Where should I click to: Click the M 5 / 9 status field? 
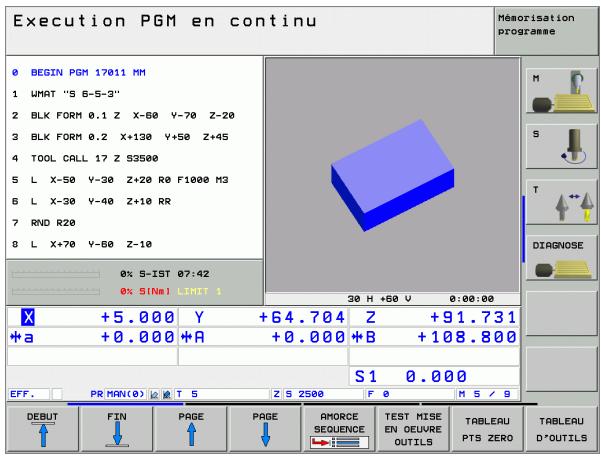coord(487,394)
